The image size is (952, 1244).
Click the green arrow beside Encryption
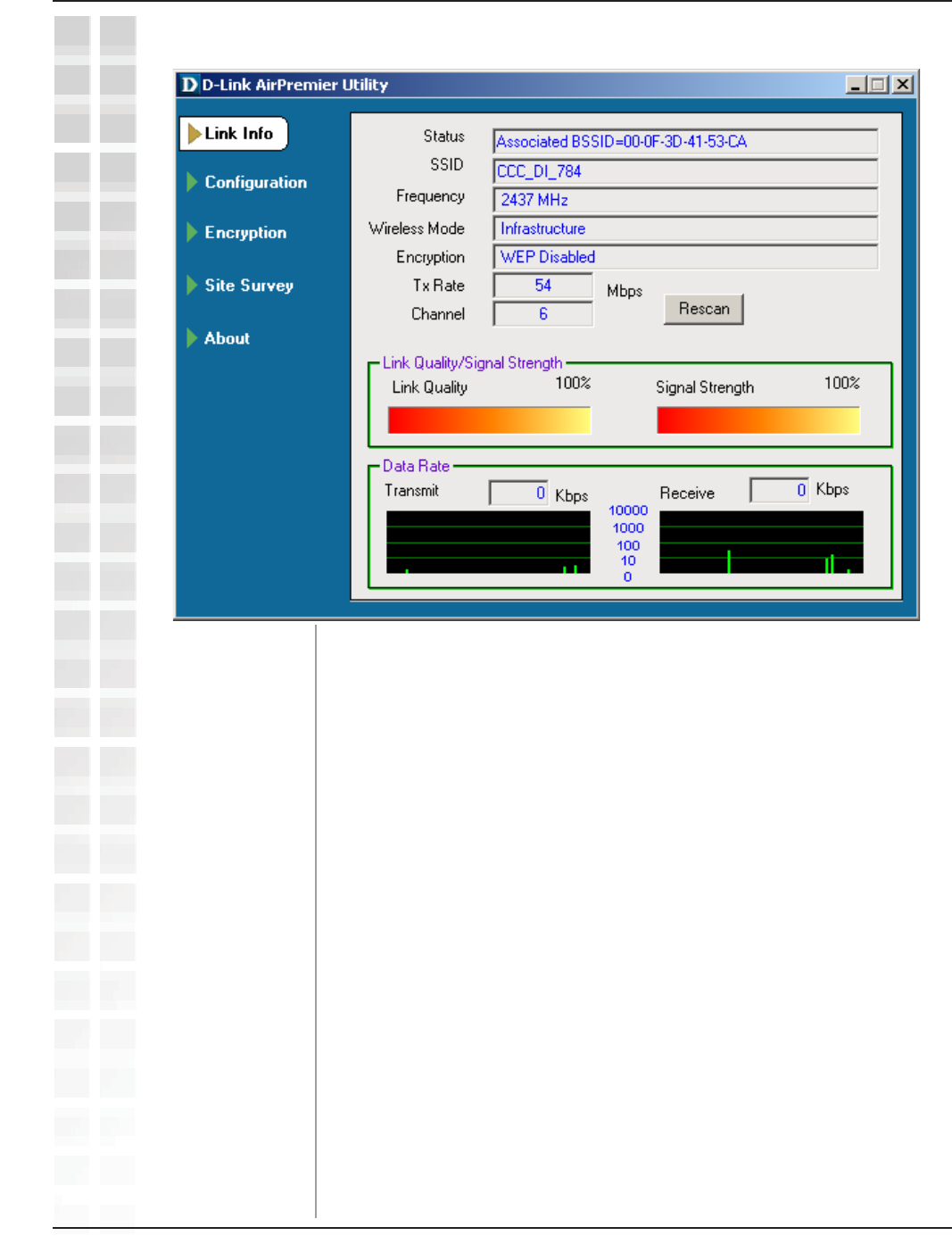coord(192,232)
